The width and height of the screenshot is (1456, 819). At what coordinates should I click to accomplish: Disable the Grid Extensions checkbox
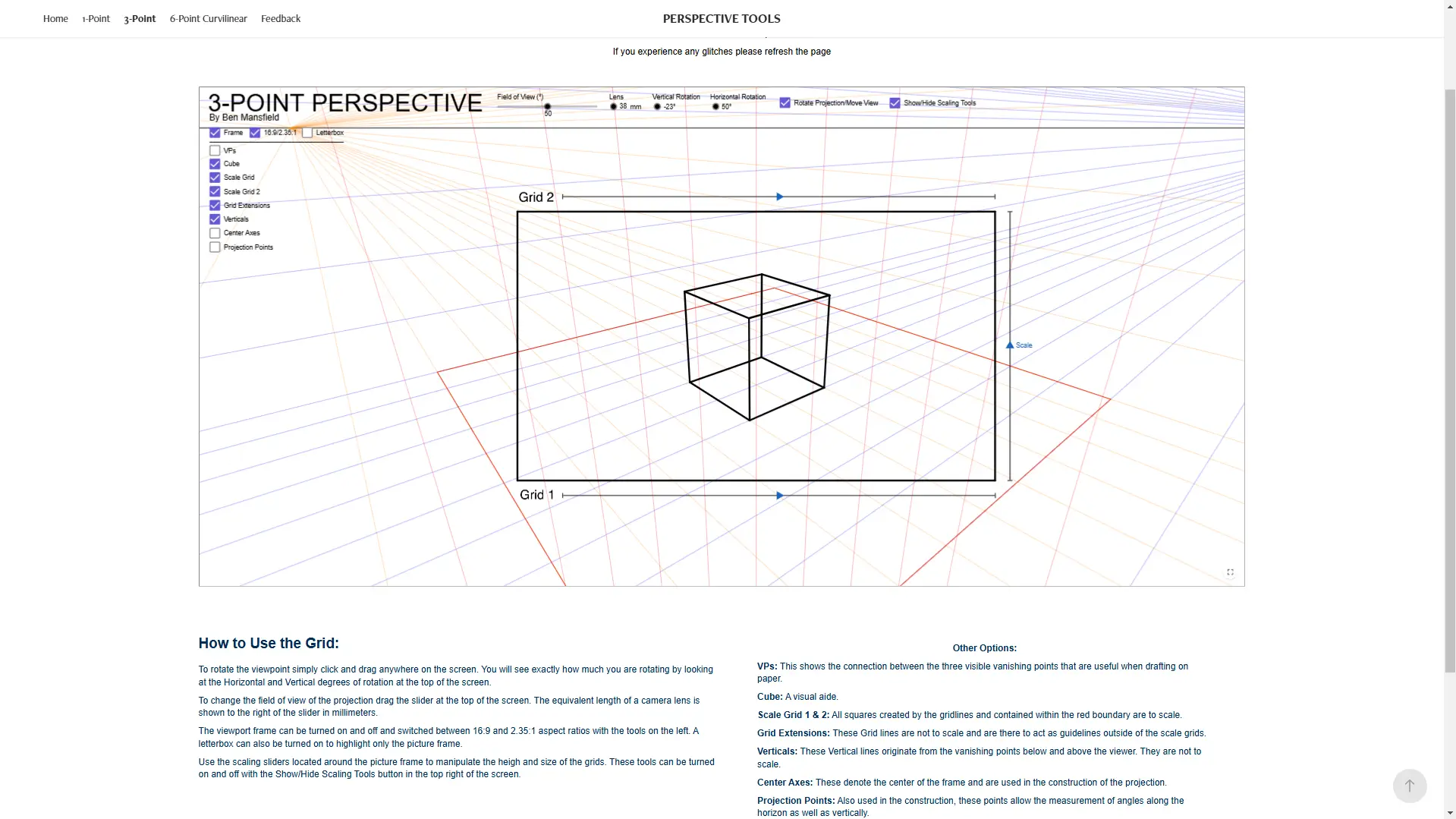tap(215, 205)
